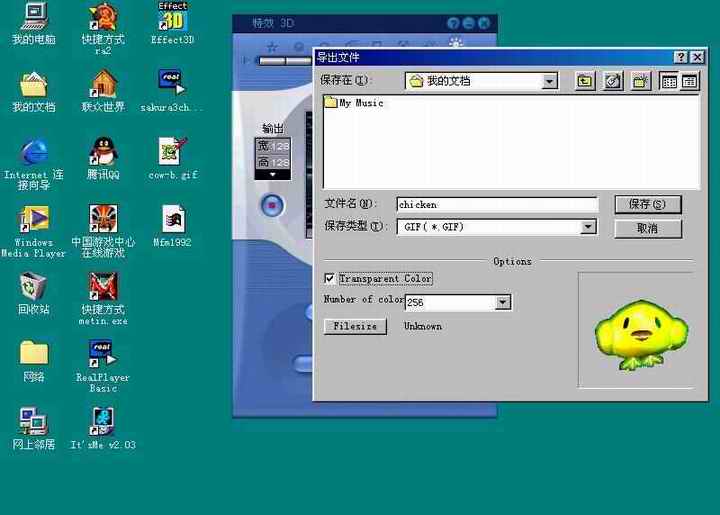Click the file name field containing chicken
The width and height of the screenshot is (720, 515).
click(497, 204)
